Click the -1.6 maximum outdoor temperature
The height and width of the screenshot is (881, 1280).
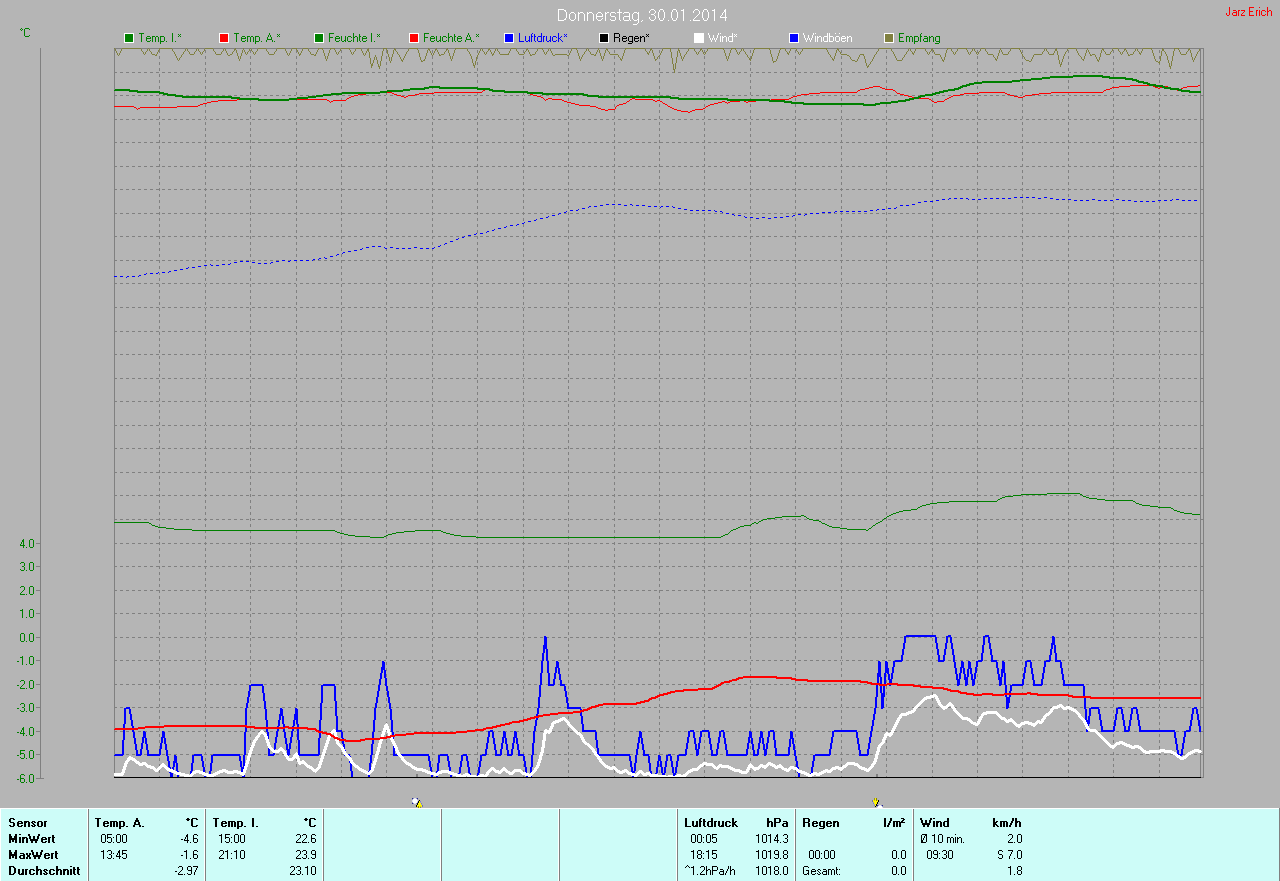189,855
